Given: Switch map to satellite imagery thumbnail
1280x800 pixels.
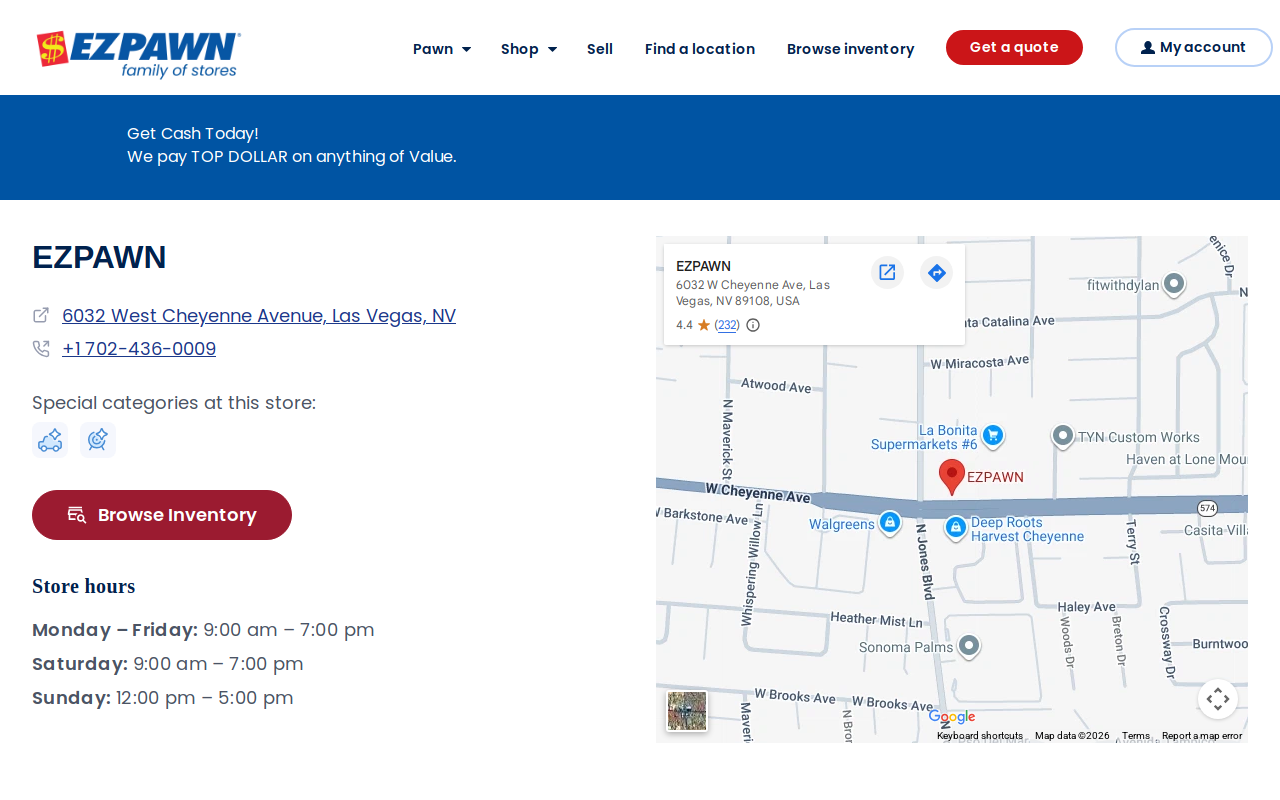Looking at the screenshot, I should click(687, 711).
